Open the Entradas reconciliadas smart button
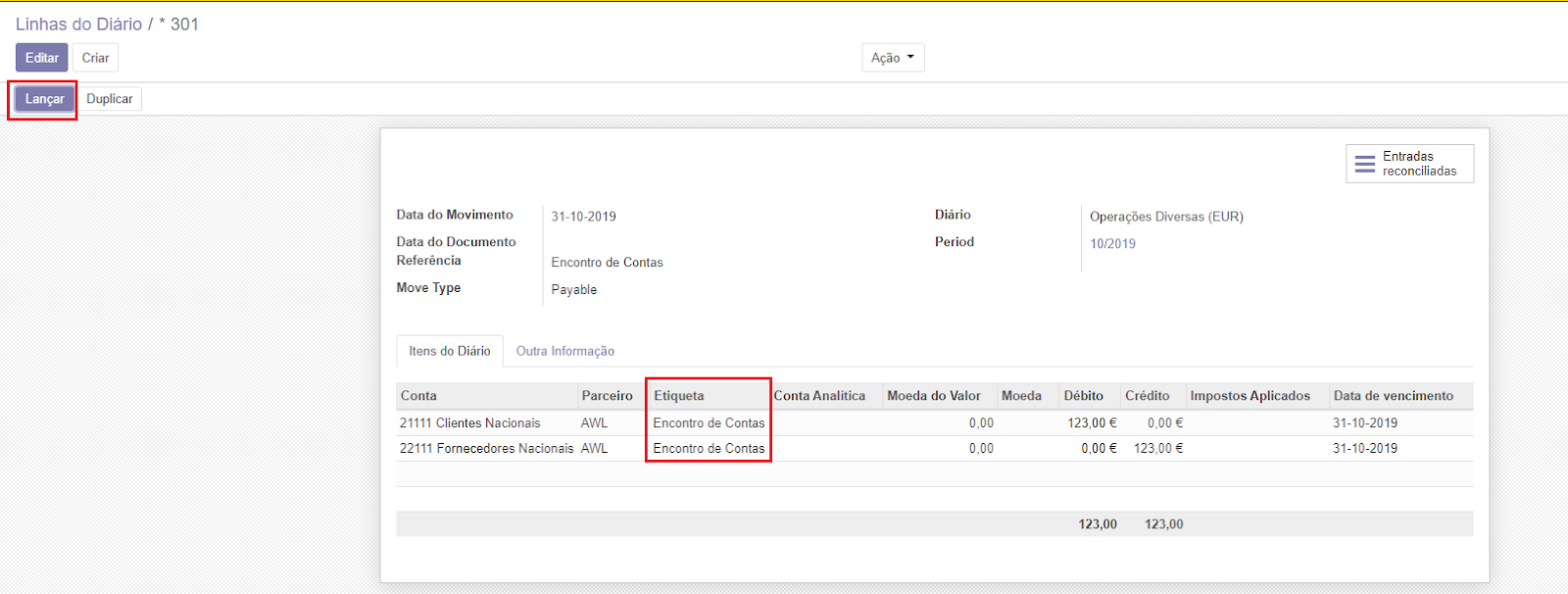This screenshot has height=594, width=1568. pyautogui.click(x=1409, y=164)
